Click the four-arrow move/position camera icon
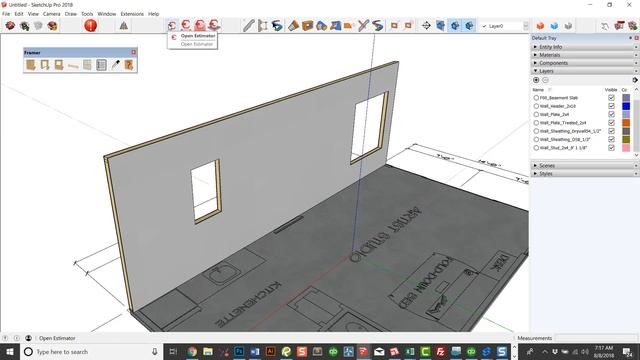The width and height of the screenshot is (640, 360). tap(426, 26)
